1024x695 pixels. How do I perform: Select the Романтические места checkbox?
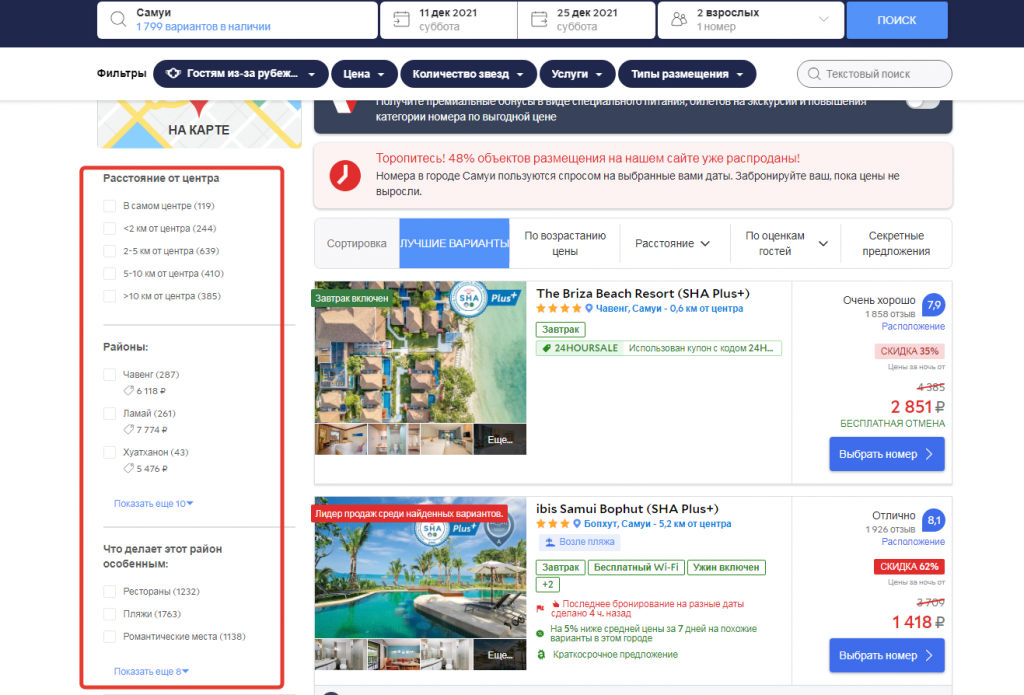coord(110,637)
